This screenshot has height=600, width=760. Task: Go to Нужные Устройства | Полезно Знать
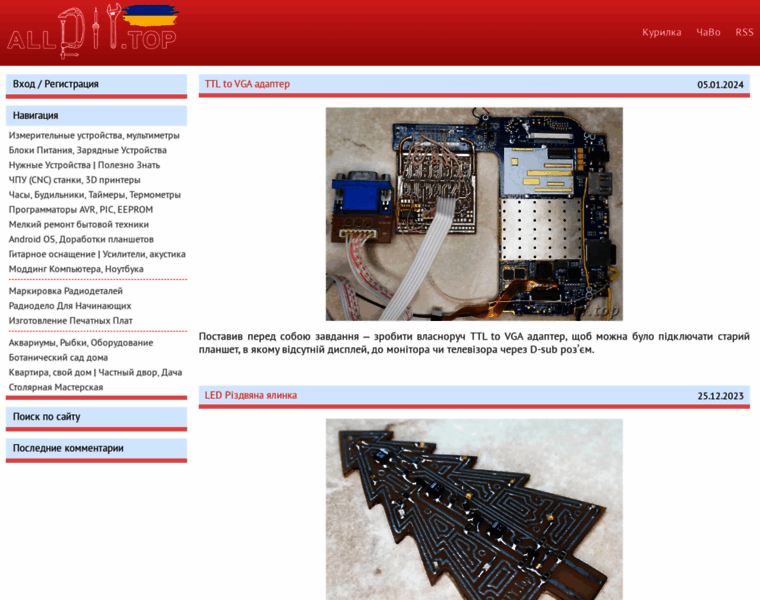84,165
